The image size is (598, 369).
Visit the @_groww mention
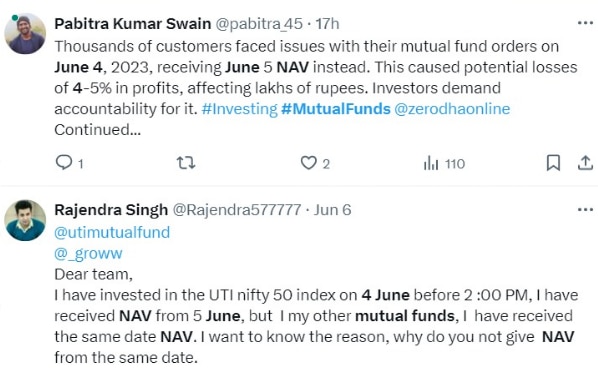88,254
